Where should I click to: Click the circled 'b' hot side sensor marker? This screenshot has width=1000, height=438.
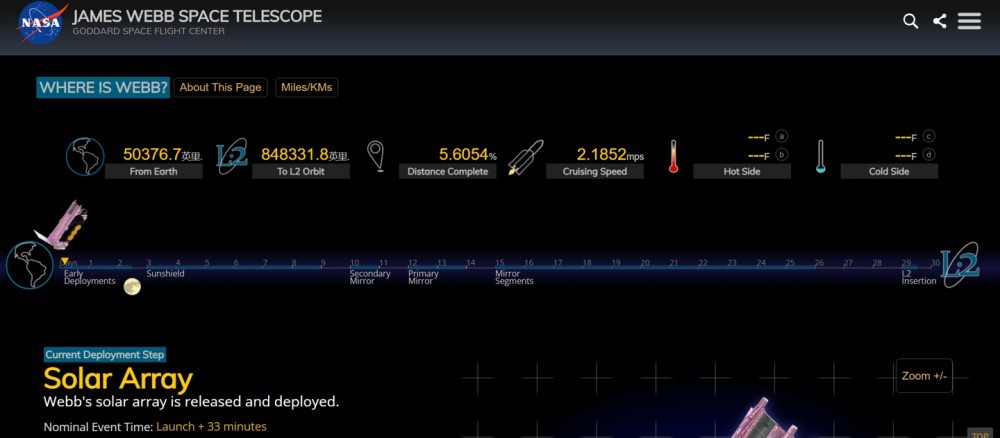coord(782,154)
